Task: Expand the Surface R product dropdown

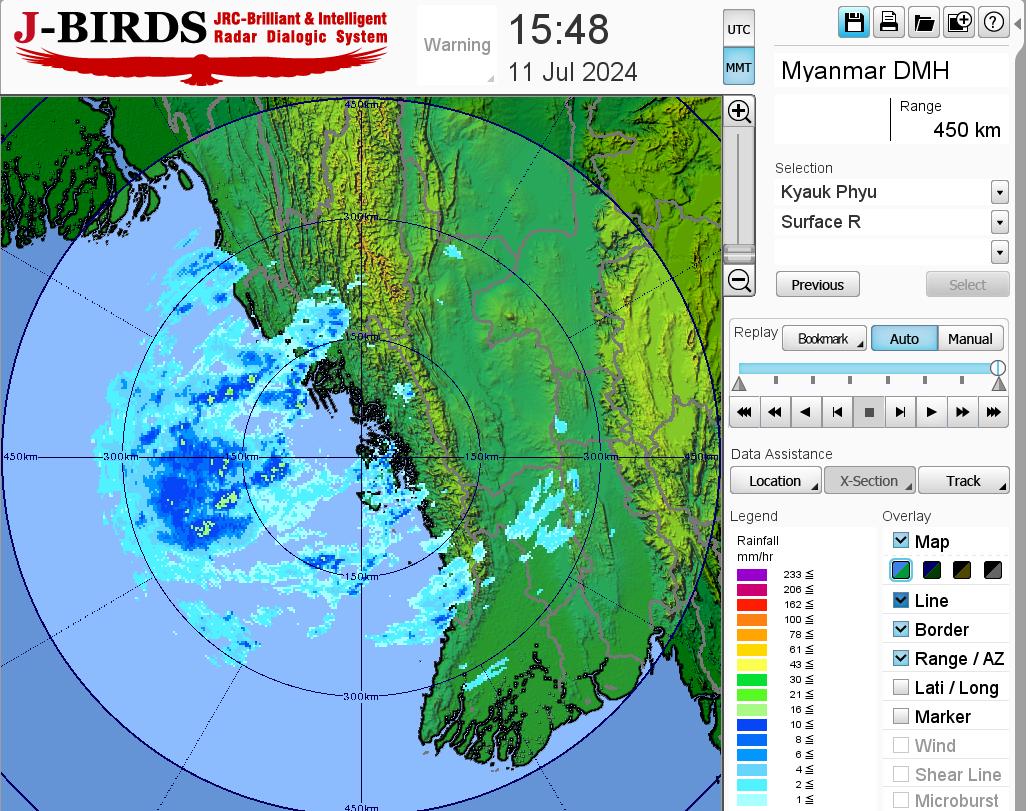Action: [999, 222]
